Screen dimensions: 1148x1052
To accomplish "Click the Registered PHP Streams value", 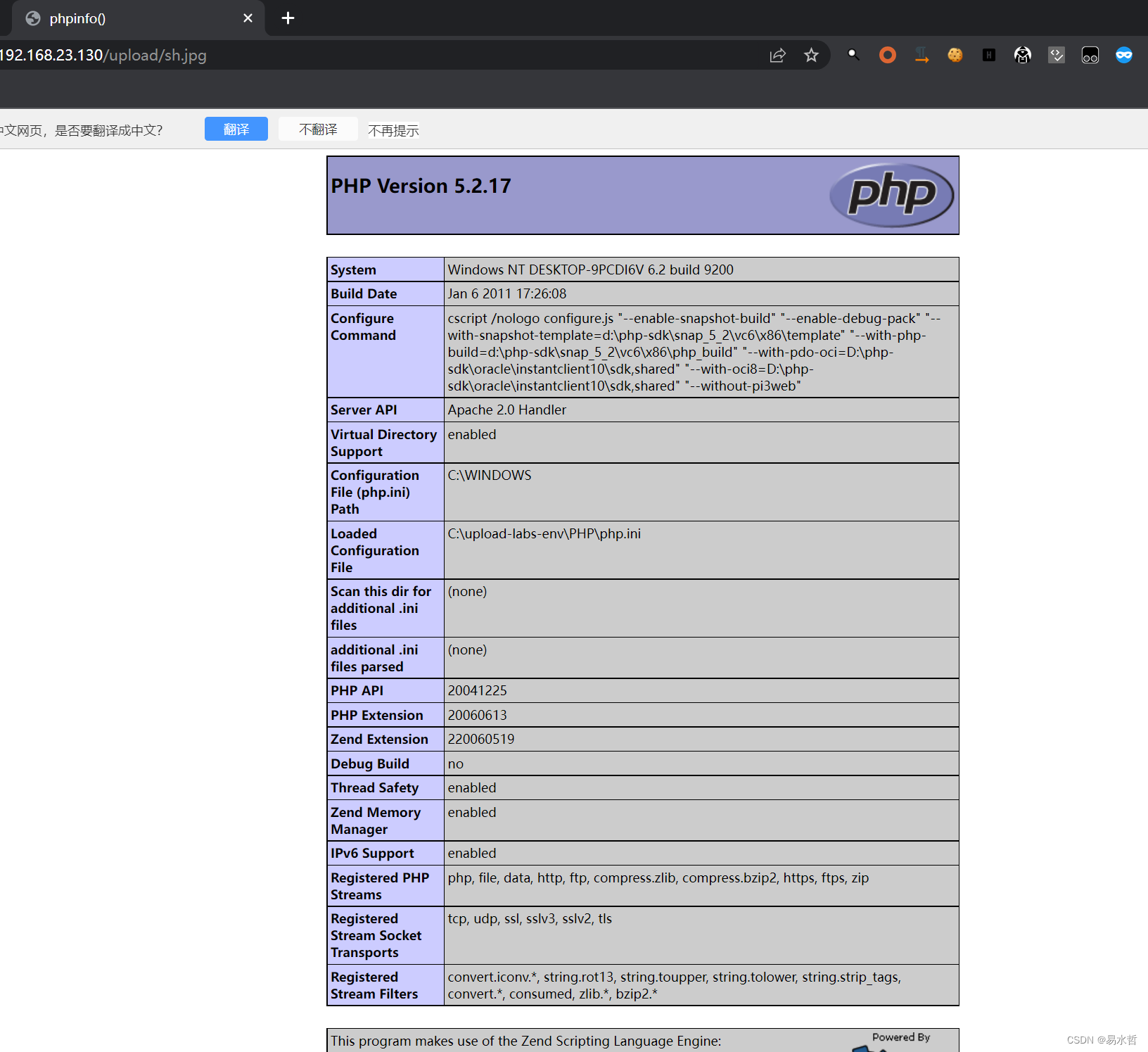I will point(658,878).
